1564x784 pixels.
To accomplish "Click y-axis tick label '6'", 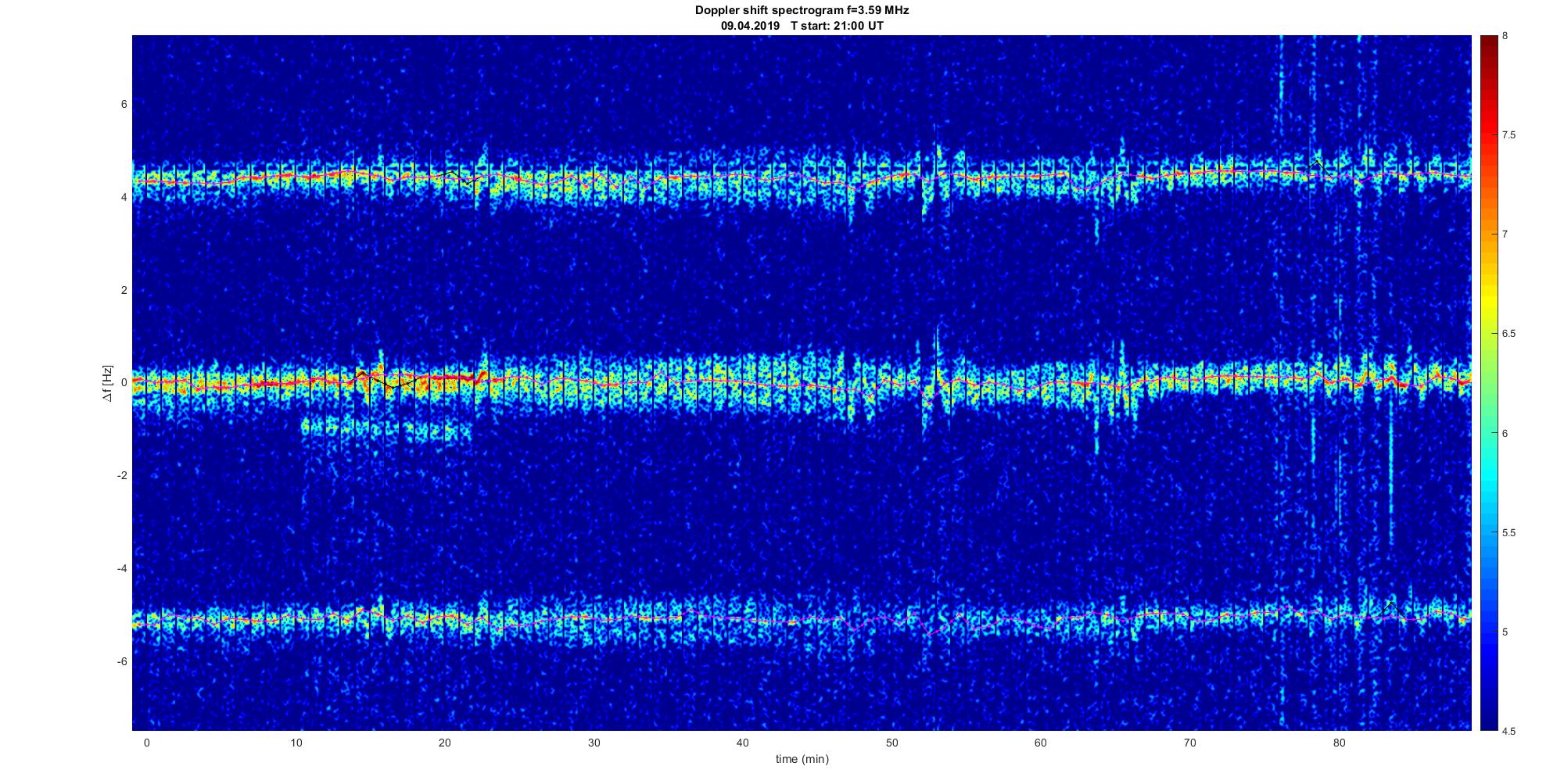I will point(124,104).
